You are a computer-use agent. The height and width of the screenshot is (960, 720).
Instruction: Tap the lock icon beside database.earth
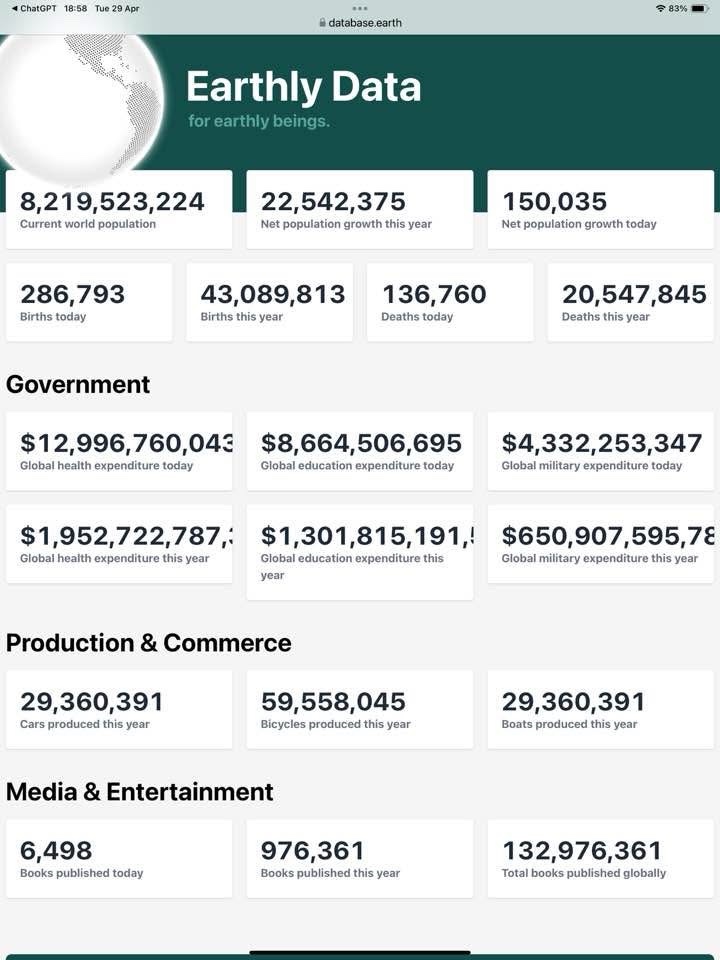coord(322,22)
